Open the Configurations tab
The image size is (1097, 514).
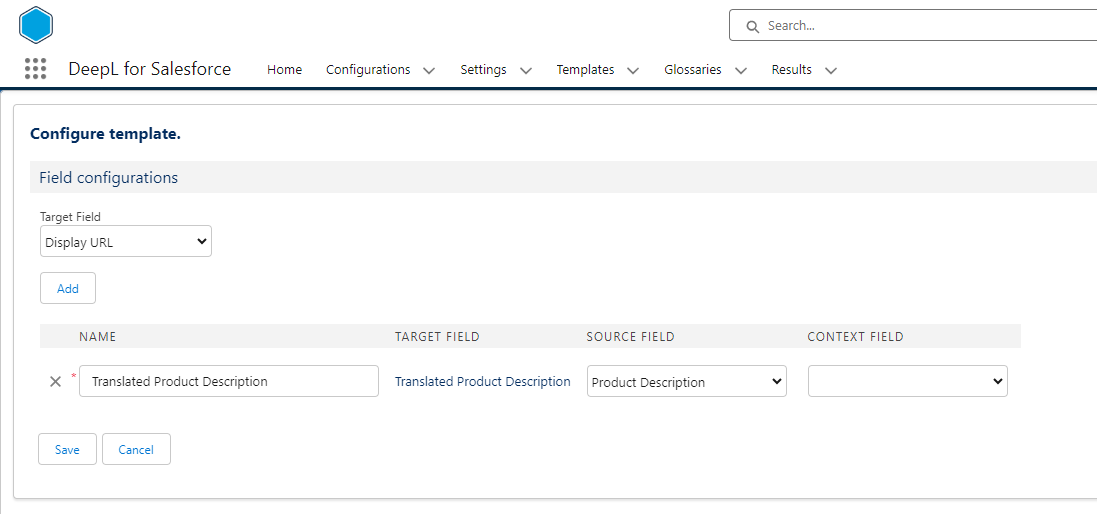368,70
